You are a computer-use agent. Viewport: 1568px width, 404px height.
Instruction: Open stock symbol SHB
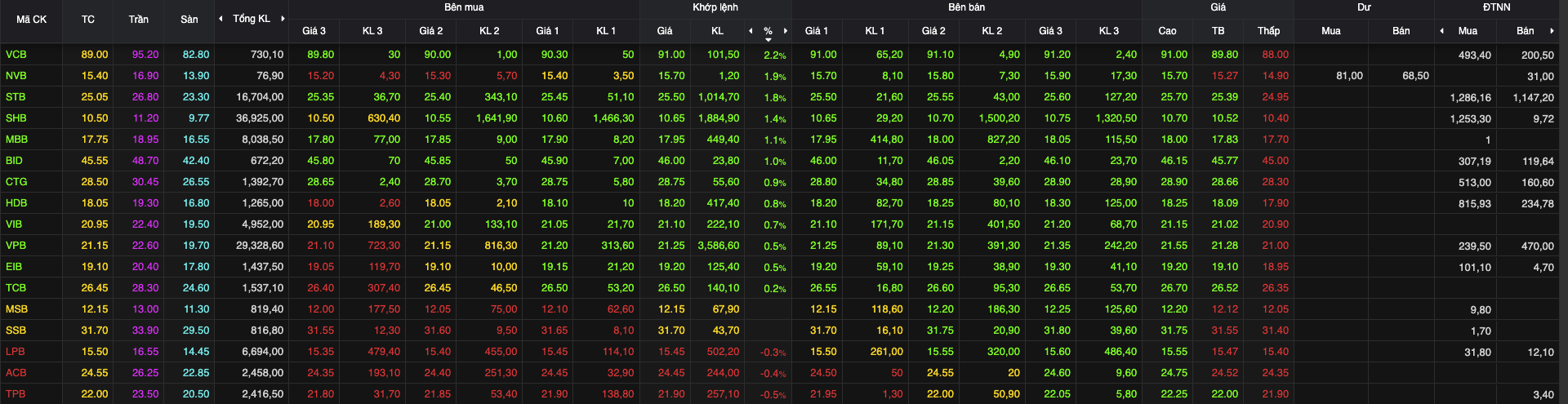[16, 118]
